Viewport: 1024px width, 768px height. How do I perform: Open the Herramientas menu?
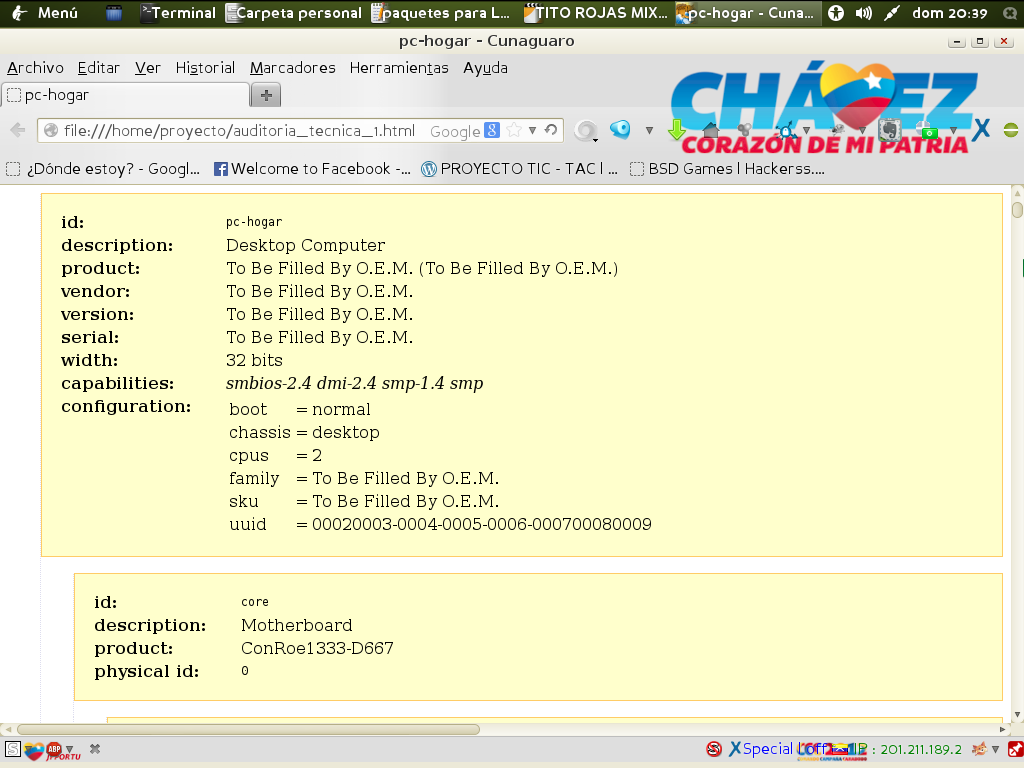tap(398, 68)
